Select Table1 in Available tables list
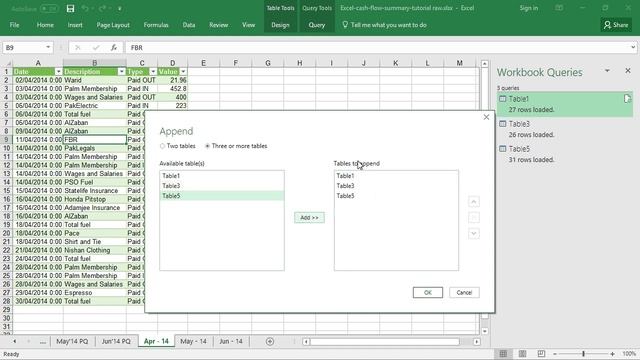This screenshot has height=360, width=640. click(222, 176)
